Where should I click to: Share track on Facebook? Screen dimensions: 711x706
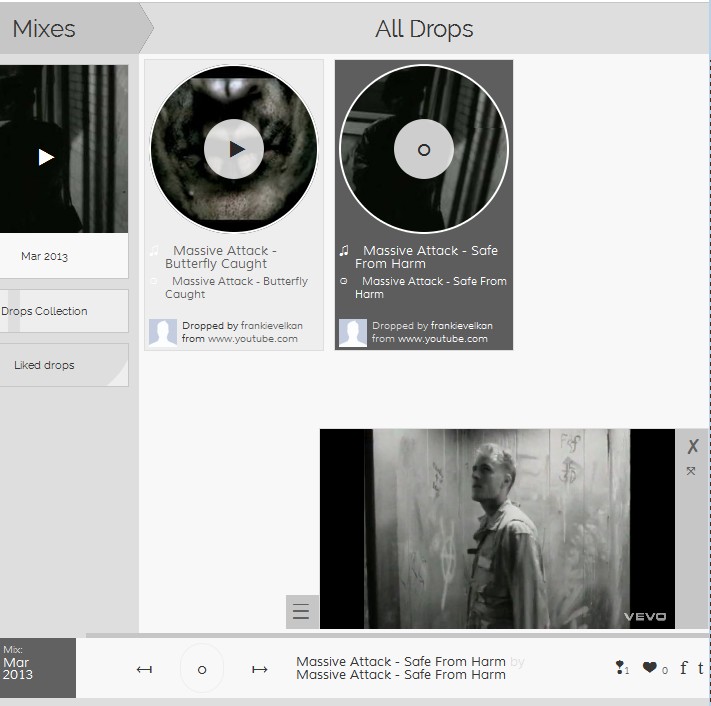click(x=683, y=667)
